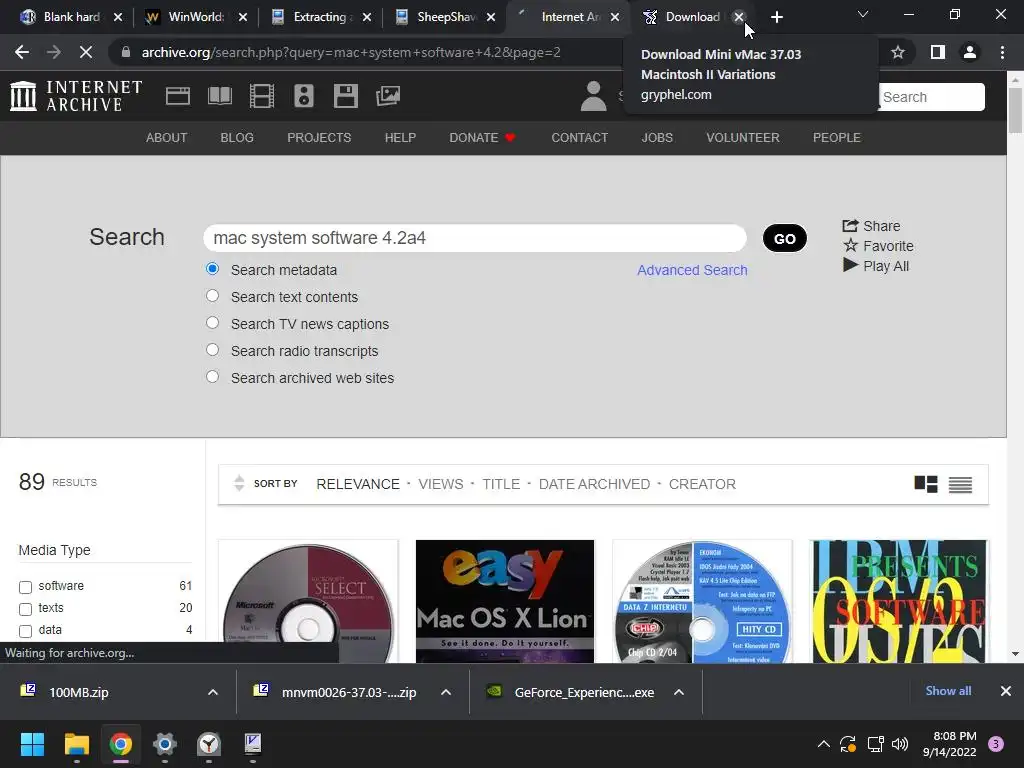The image size is (1024, 768).
Task: Select Search TV news captions option
Action: coord(212,323)
